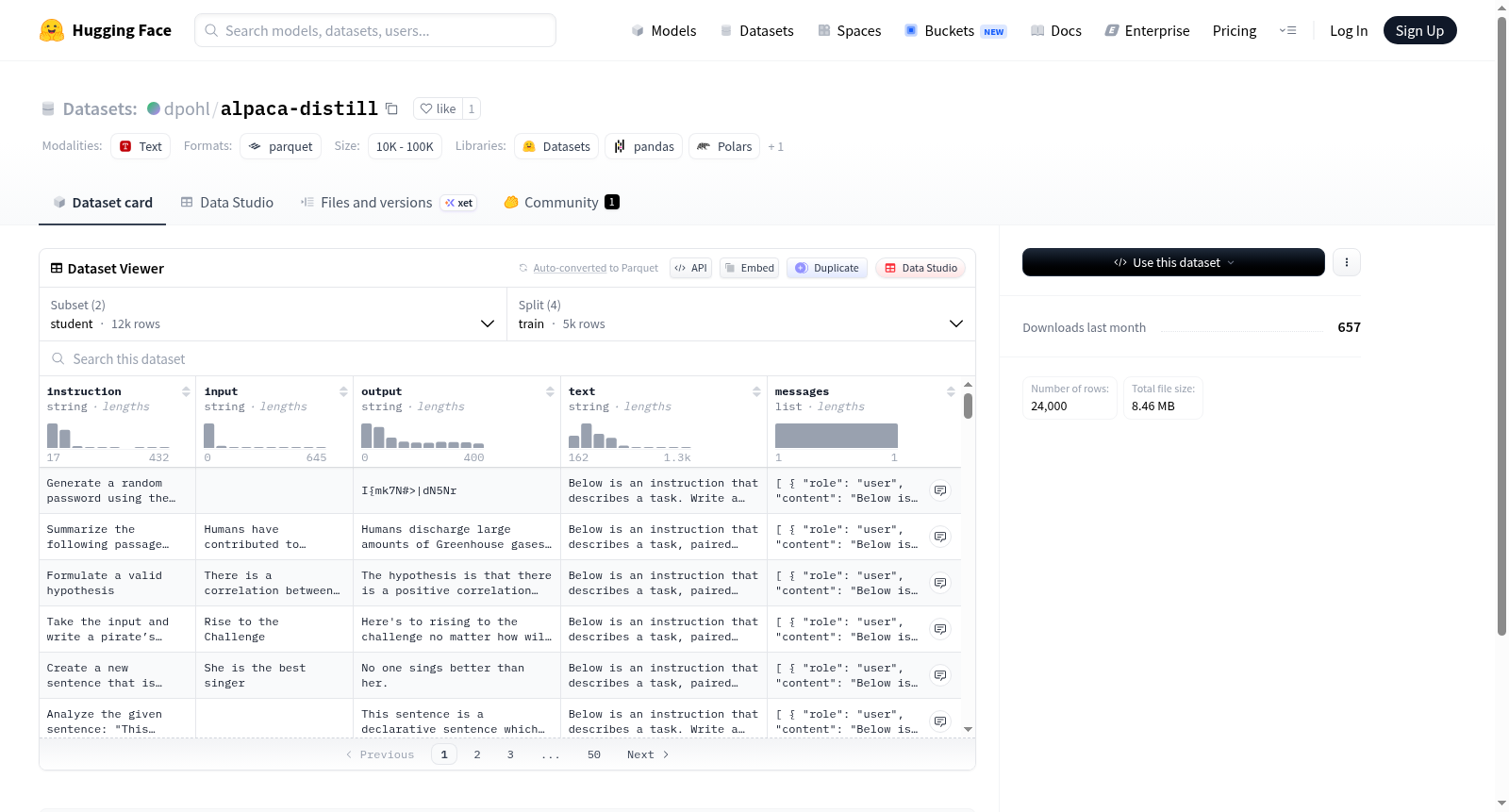Go to Spaces in navigation

pyautogui.click(x=850, y=31)
